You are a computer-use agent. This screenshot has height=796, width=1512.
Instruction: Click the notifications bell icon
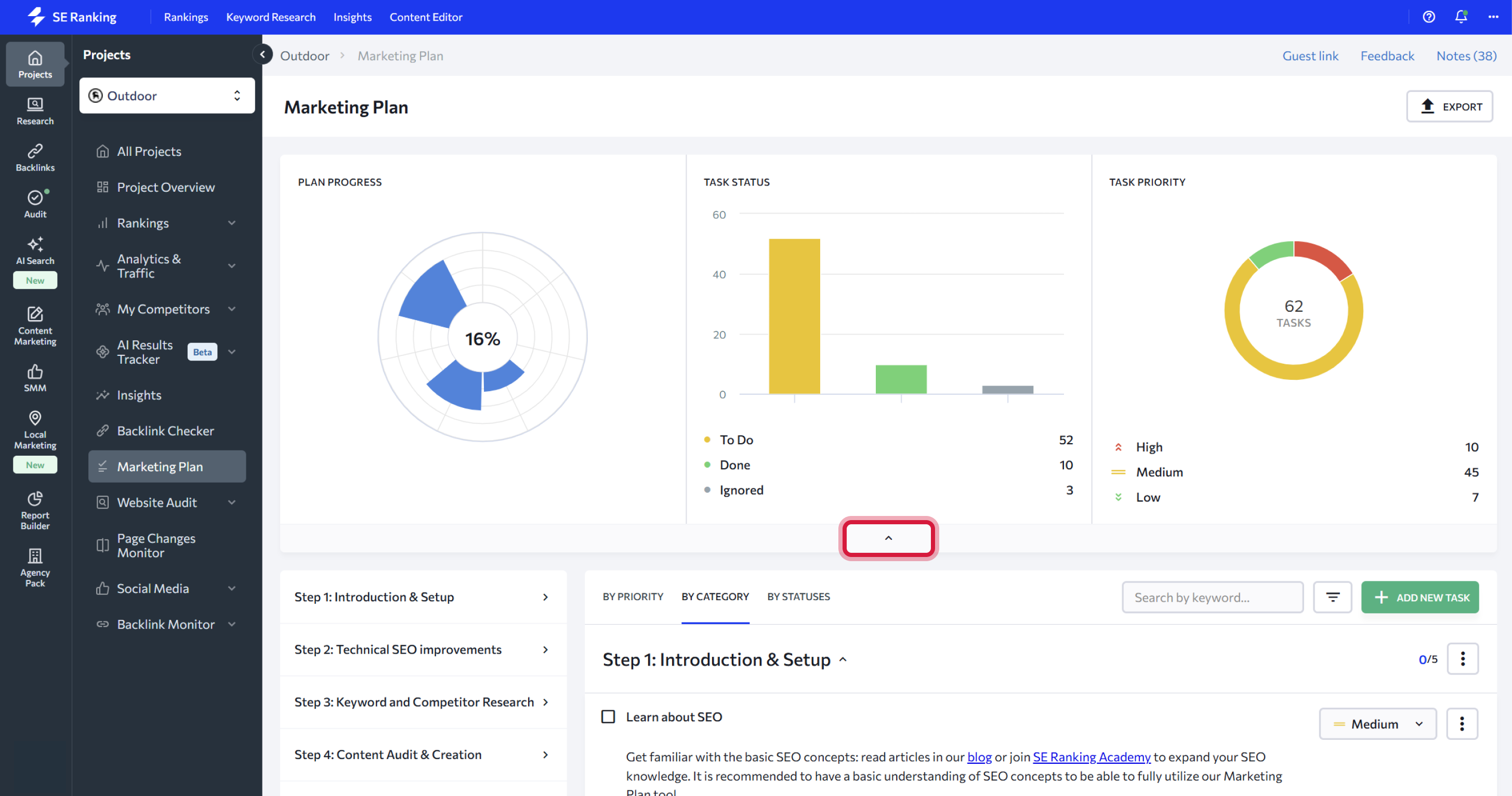(1461, 17)
